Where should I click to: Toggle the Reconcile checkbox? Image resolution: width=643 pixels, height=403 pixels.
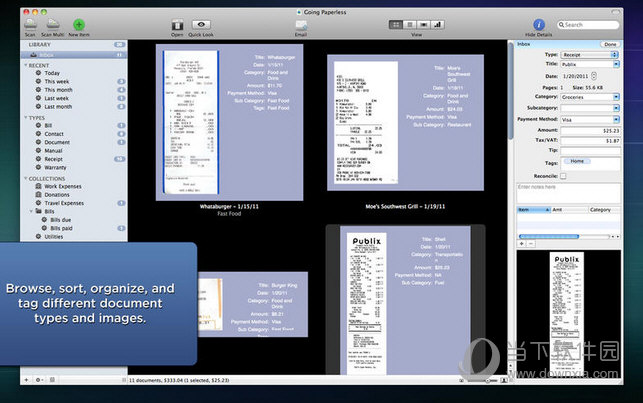[x=563, y=176]
